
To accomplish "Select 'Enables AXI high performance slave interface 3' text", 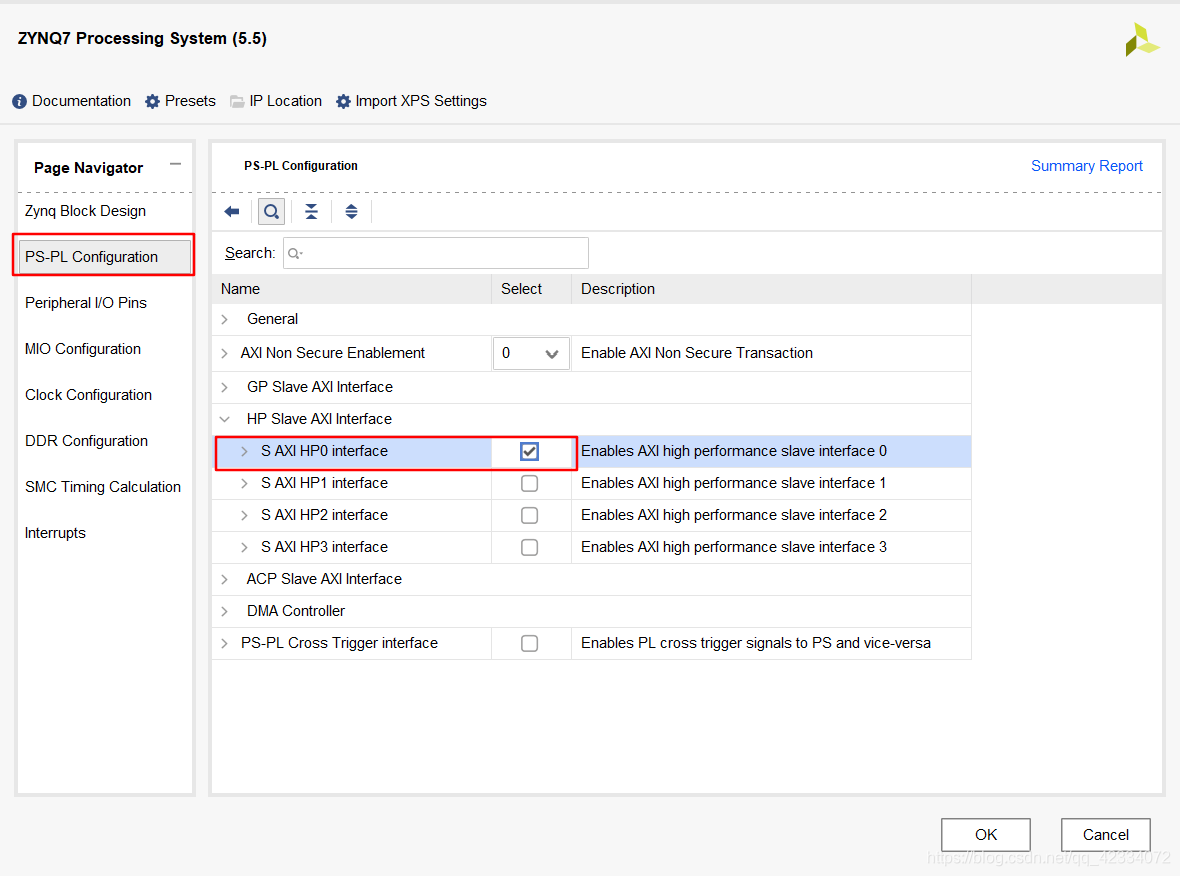I will point(734,547).
